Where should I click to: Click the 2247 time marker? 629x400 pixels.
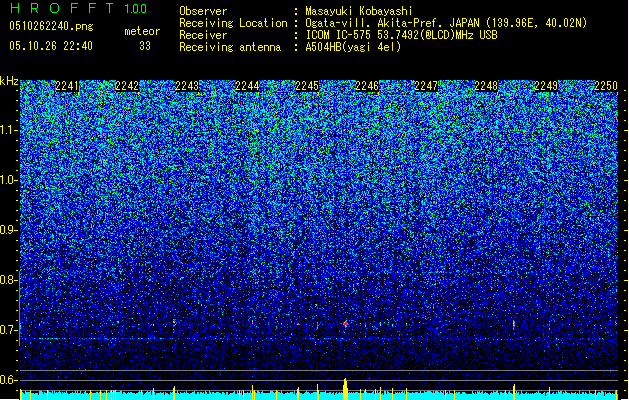coord(426,86)
